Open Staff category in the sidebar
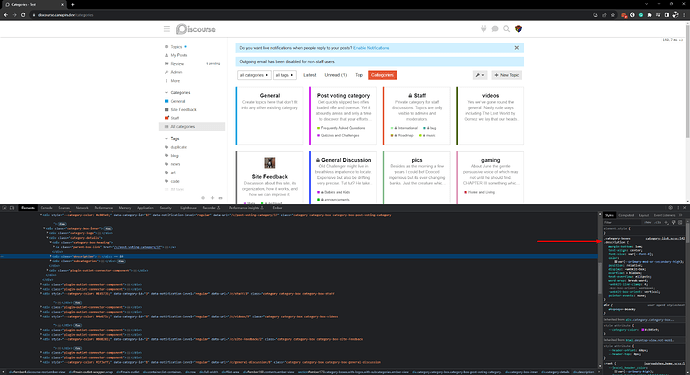 pyautogui.click(x=175, y=118)
